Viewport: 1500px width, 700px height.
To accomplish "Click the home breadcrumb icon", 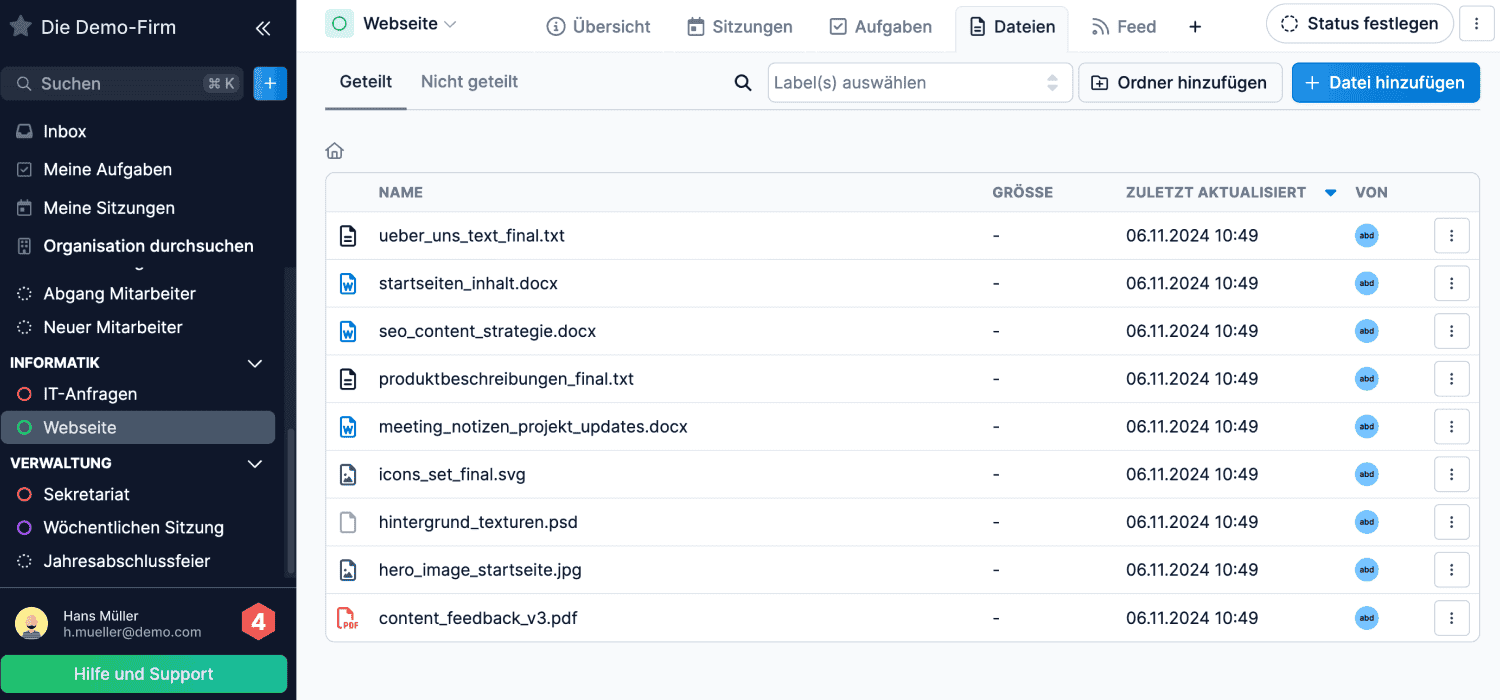I will [335, 151].
